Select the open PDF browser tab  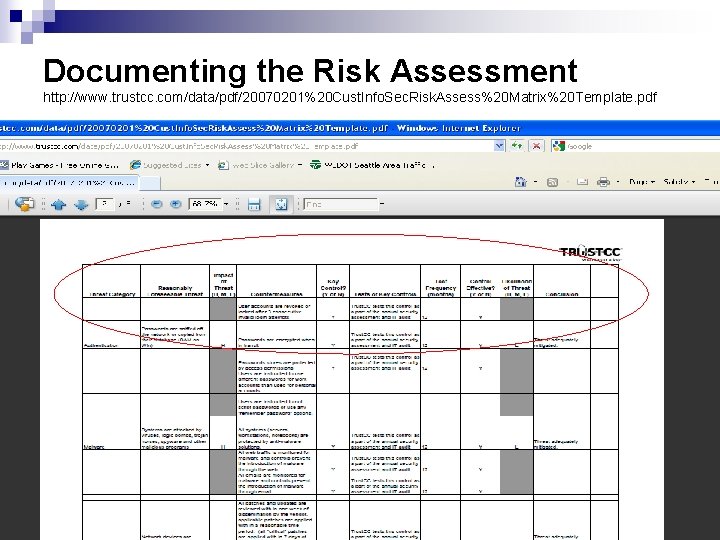pos(69,182)
